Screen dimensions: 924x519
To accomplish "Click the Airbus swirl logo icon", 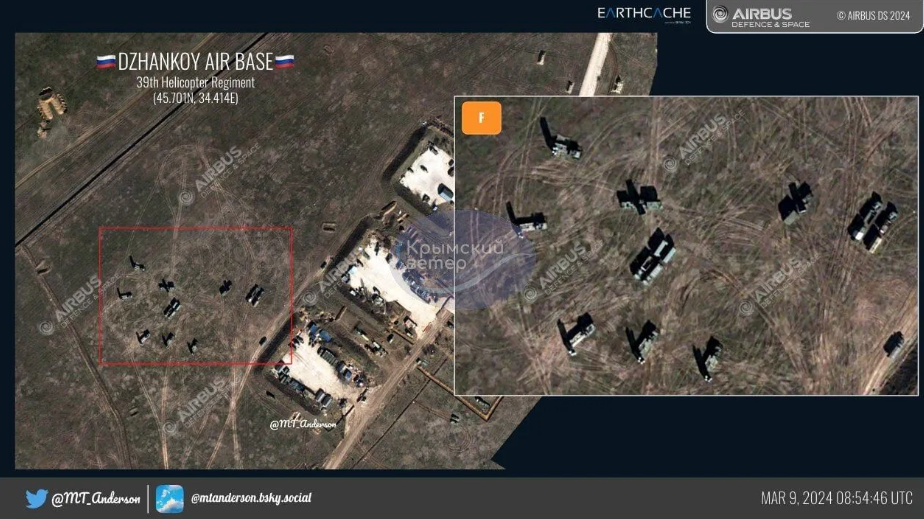I will point(720,14).
